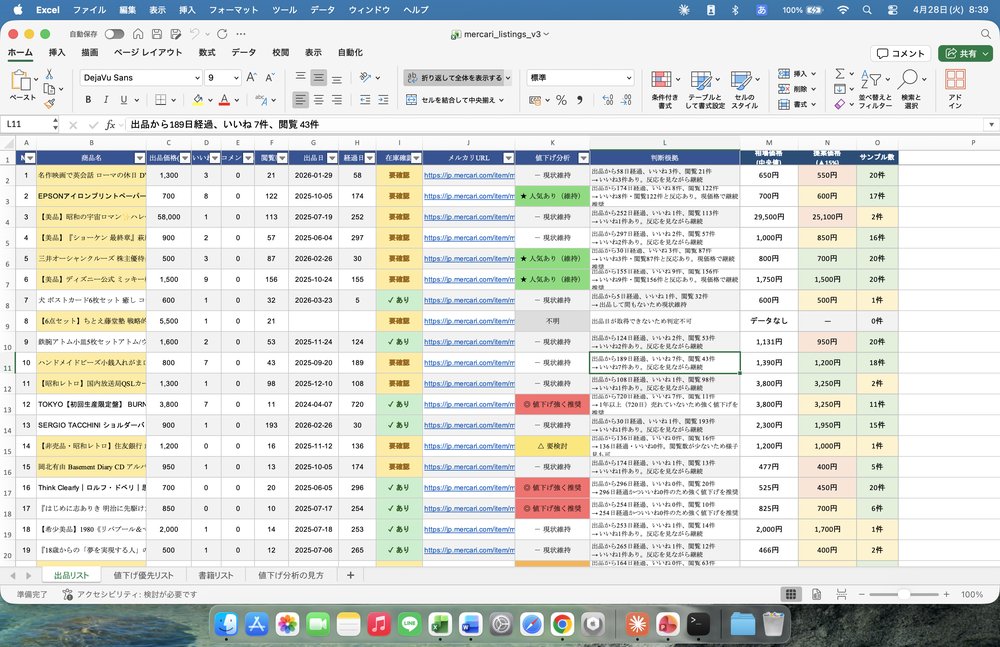Open mercari link in row 12 TOKYO
This screenshot has height=647, width=1000.
469,405
